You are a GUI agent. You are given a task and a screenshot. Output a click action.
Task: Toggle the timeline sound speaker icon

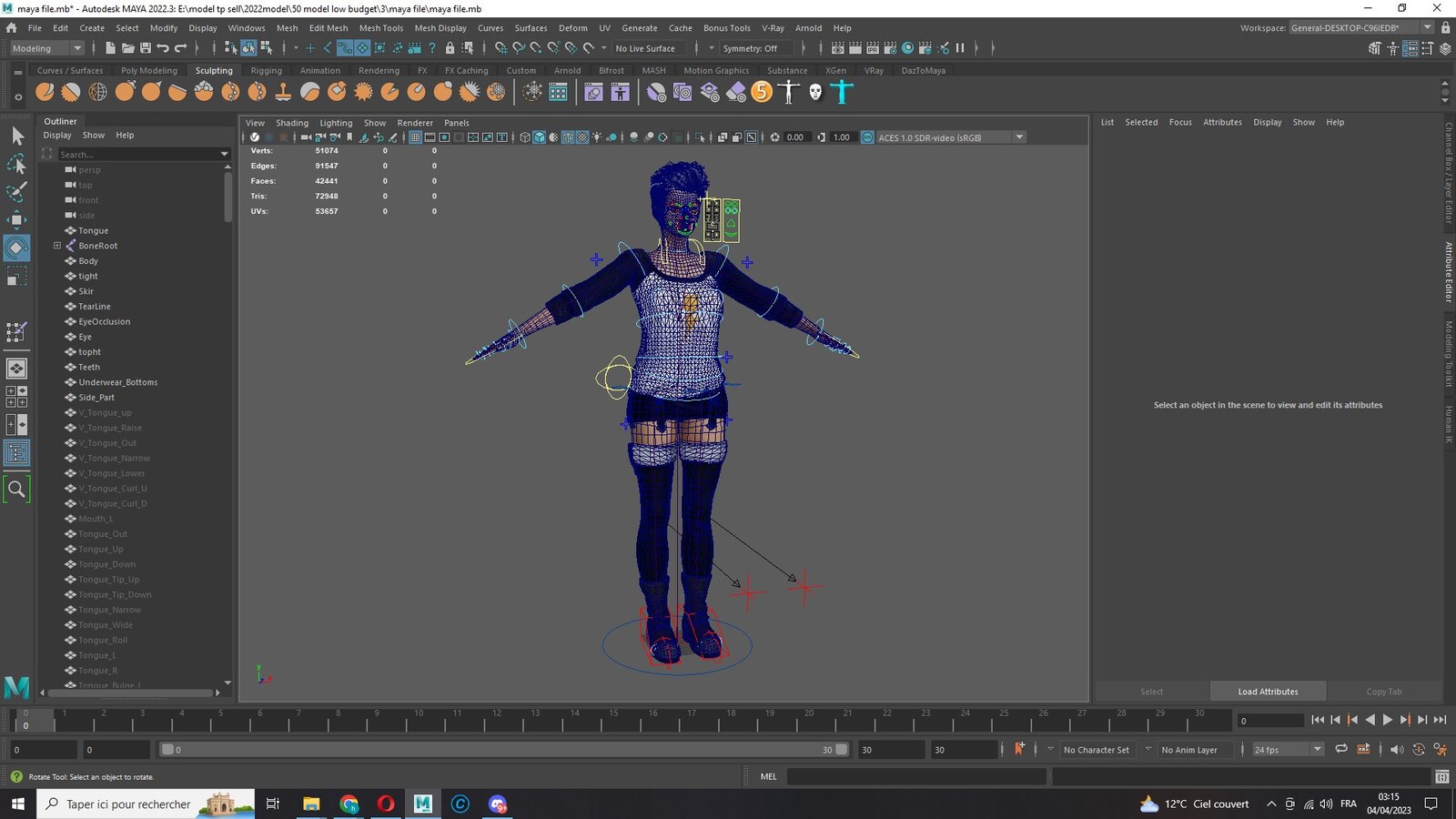pyautogui.click(x=1397, y=750)
